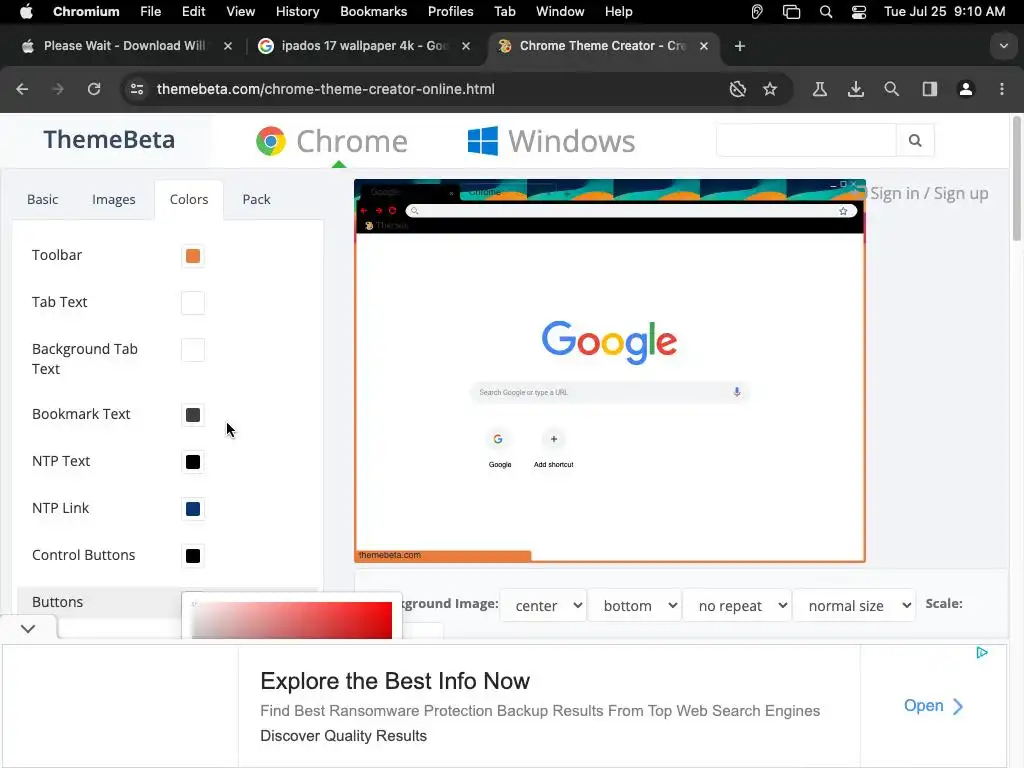Click the ThemeBeta search magnifier button
The image size is (1024, 768).
coord(915,140)
